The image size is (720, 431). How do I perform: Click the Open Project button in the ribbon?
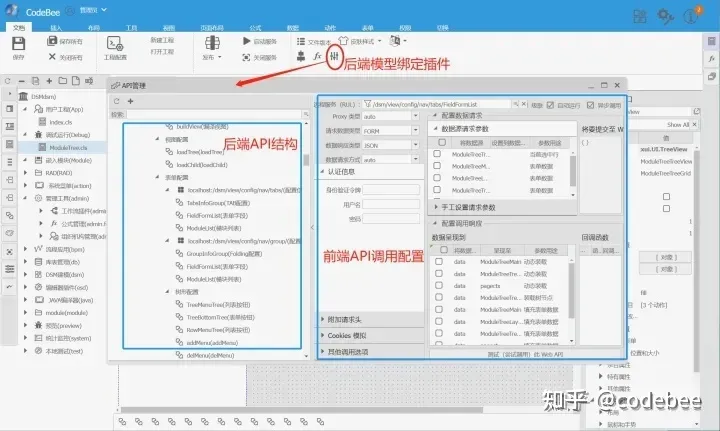pyautogui.click(x=162, y=51)
